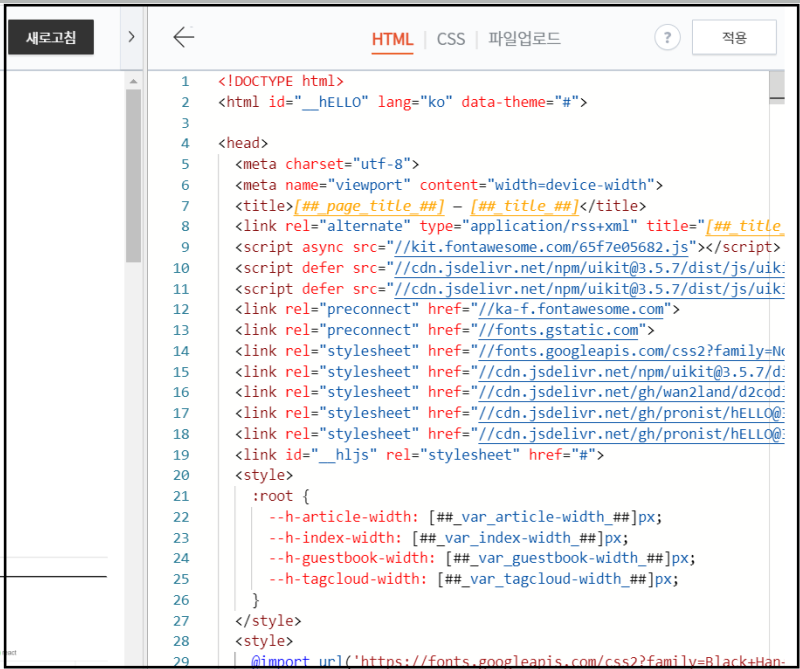
Task: Open the fonts.googleapis.com stylesheet link on line 14
Action: coord(631,352)
